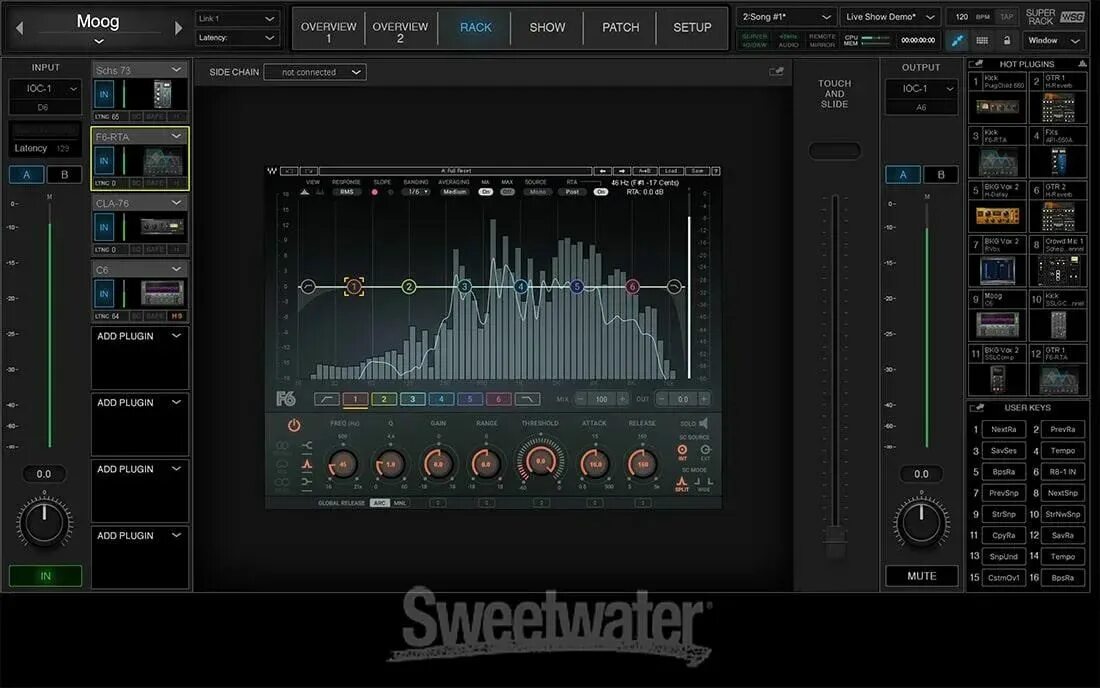Switch to the SHOW tab
This screenshot has height=688, width=1100.
click(547, 27)
